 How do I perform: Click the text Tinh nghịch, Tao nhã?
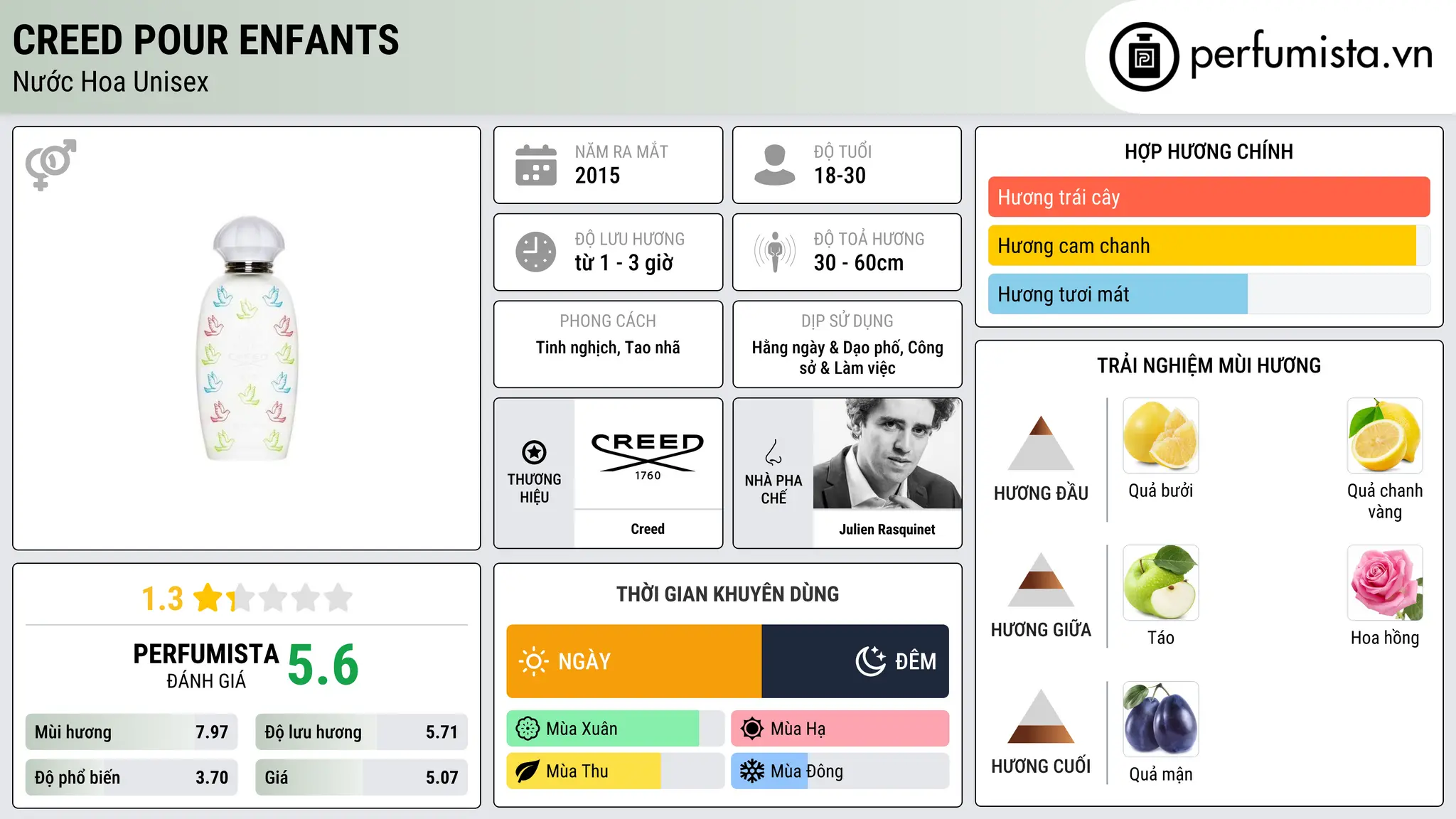[x=608, y=348]
